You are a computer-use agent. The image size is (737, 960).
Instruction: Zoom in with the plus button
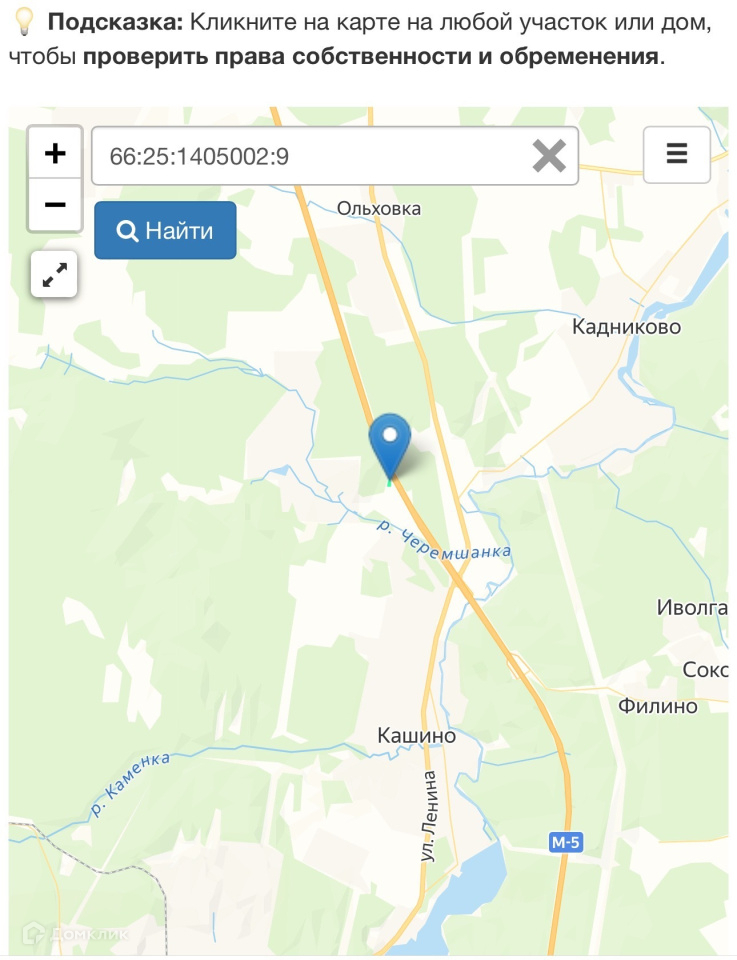pos(55,152)
